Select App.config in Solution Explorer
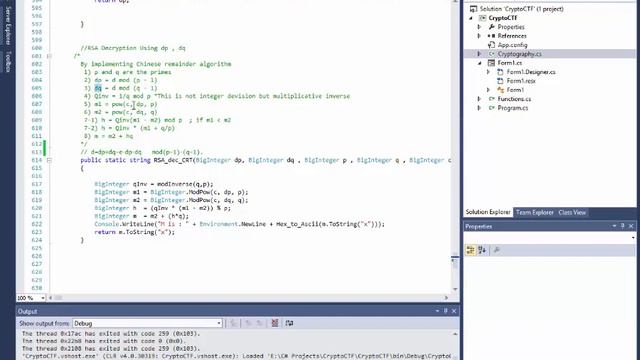The height and width of the screenshot is (360, 640). coord(512,45)
